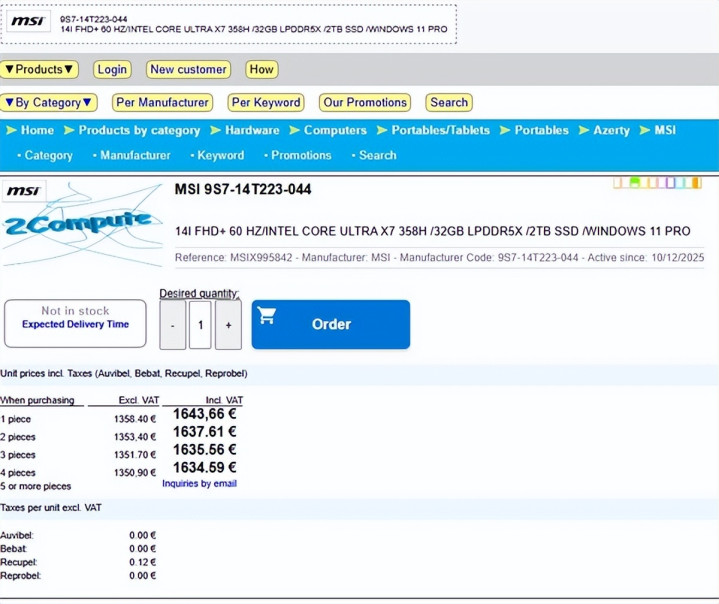Click Inquiries by email link

pos(199,484)
